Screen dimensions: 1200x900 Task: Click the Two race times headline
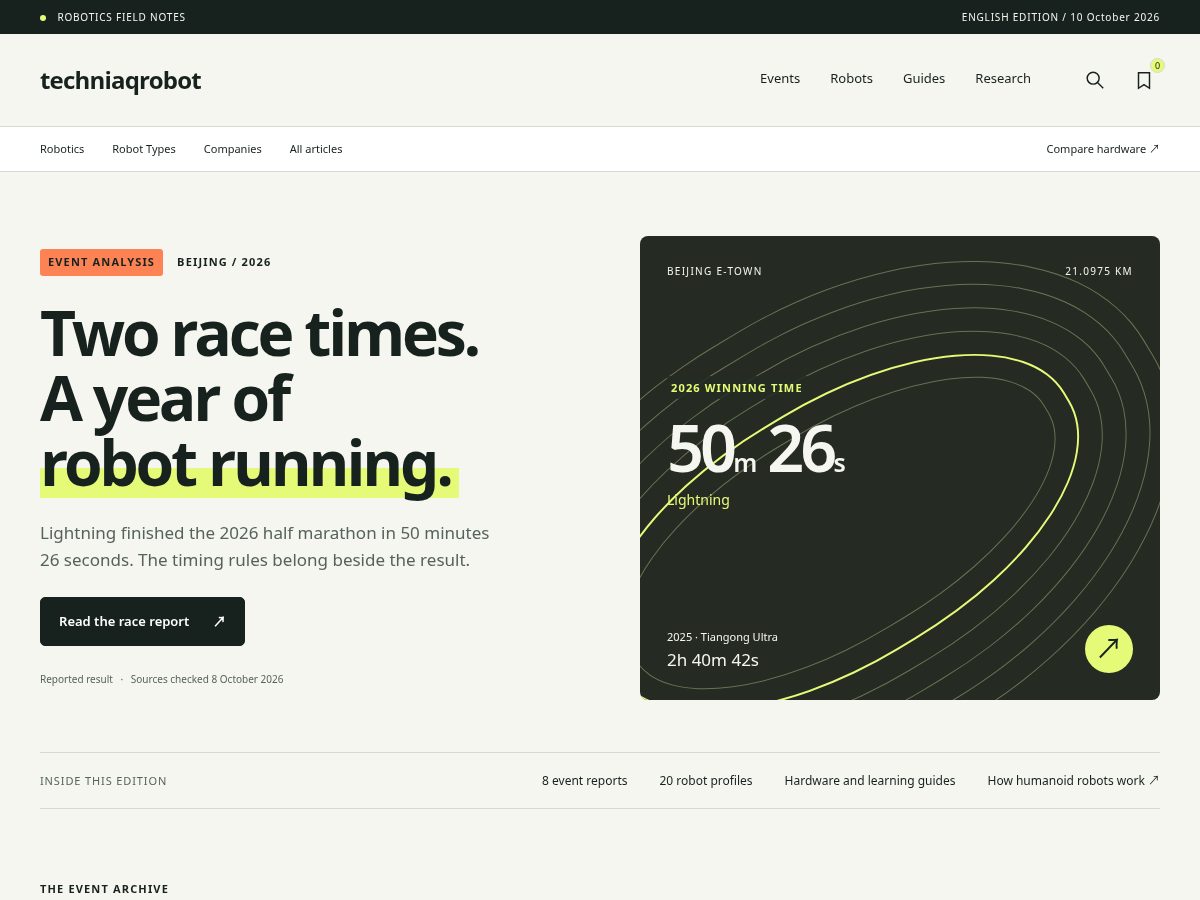(x=260, y=400)
